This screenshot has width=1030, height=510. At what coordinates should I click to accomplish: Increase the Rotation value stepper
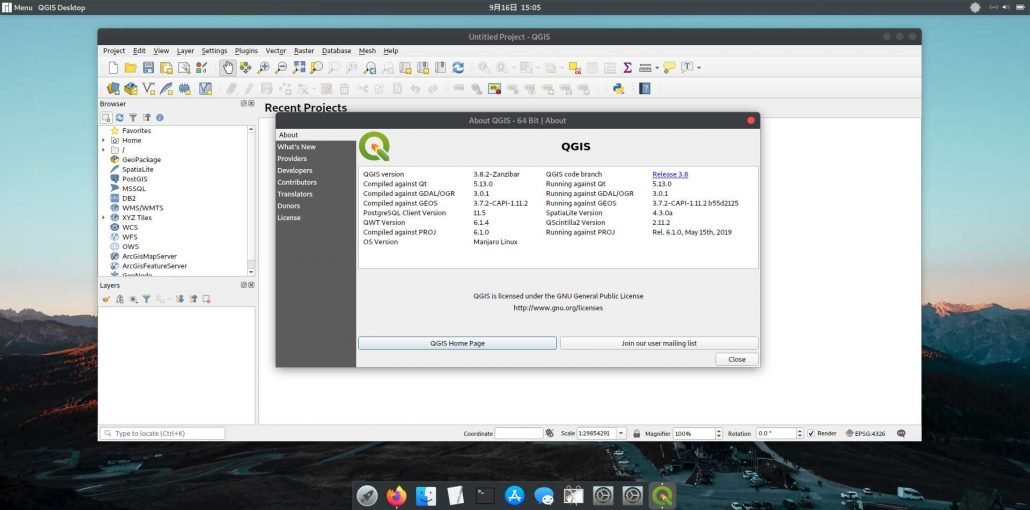799,431
